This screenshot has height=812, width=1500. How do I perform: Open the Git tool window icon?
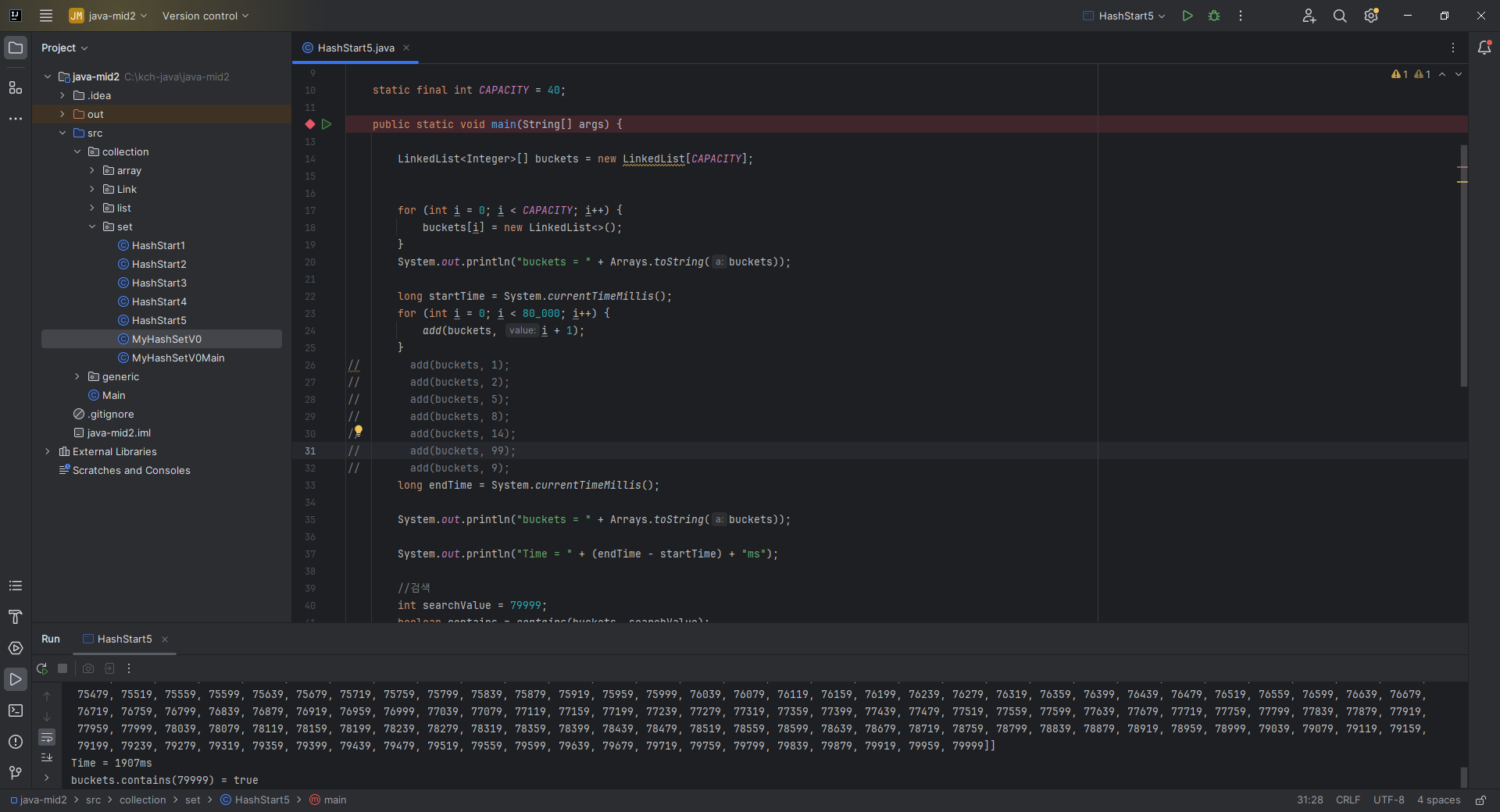tap(16, 773)
